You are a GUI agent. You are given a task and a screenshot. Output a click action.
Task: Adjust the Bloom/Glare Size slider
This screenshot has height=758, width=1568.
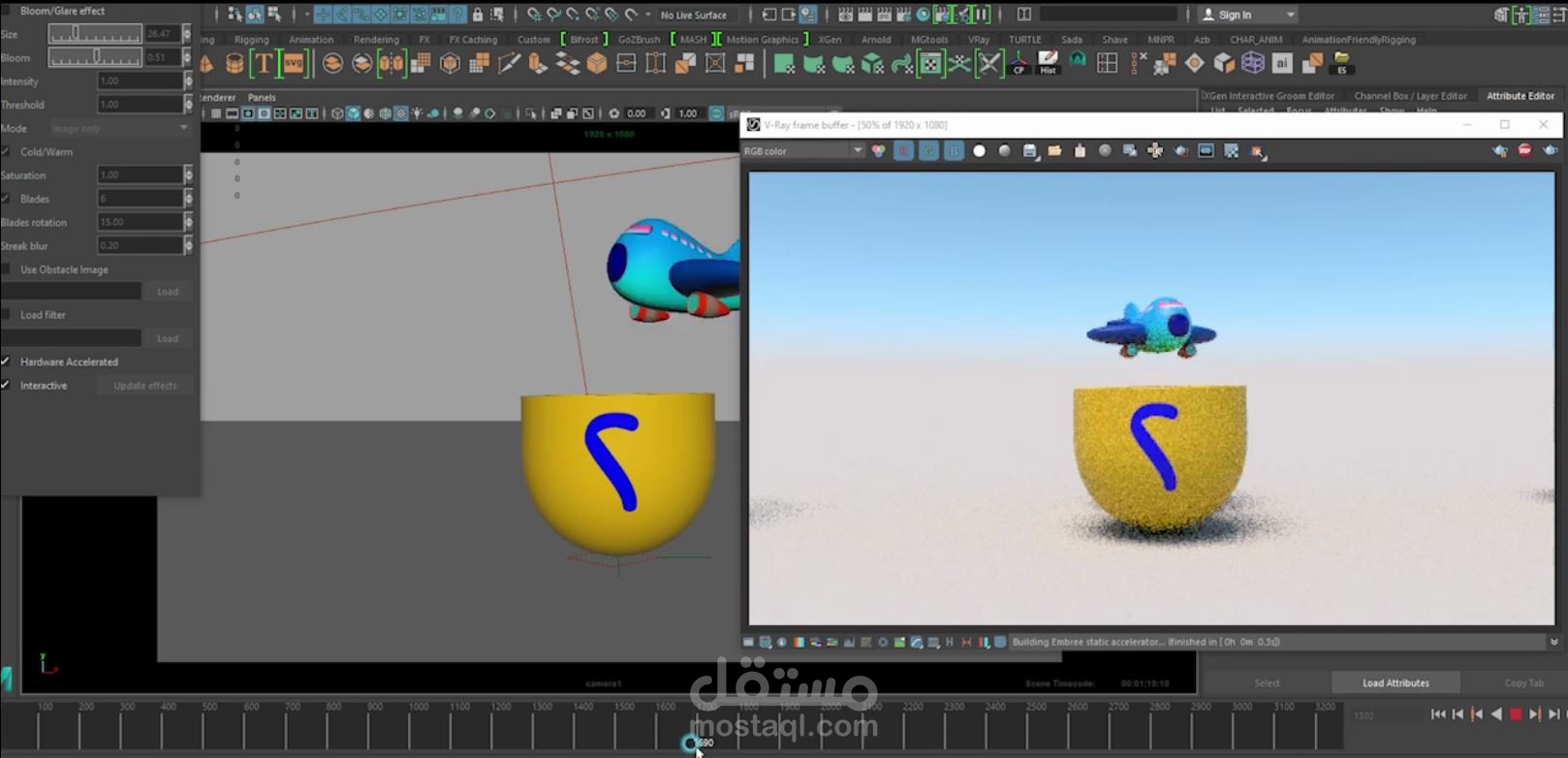(94, 34)
